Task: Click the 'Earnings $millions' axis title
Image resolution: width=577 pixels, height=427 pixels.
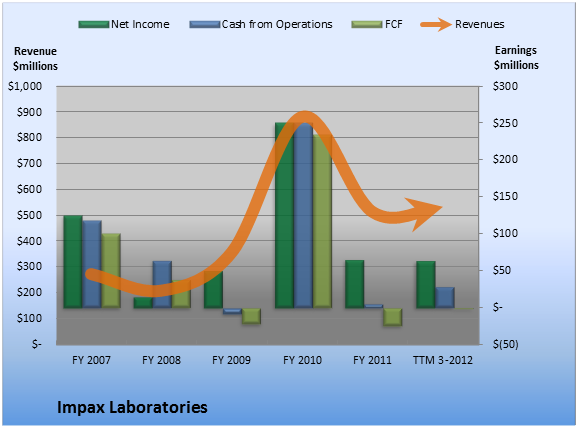Action: [x=516, y=58]
